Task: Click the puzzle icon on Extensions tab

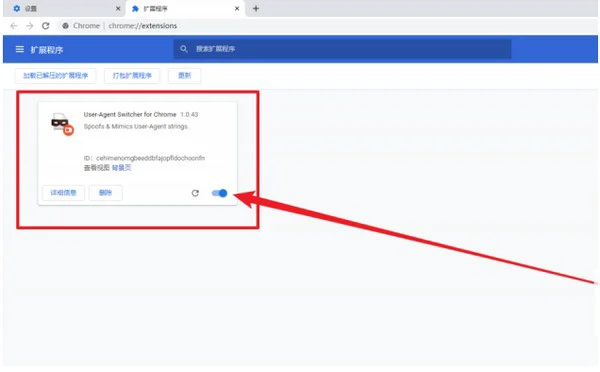Action: 135,8
